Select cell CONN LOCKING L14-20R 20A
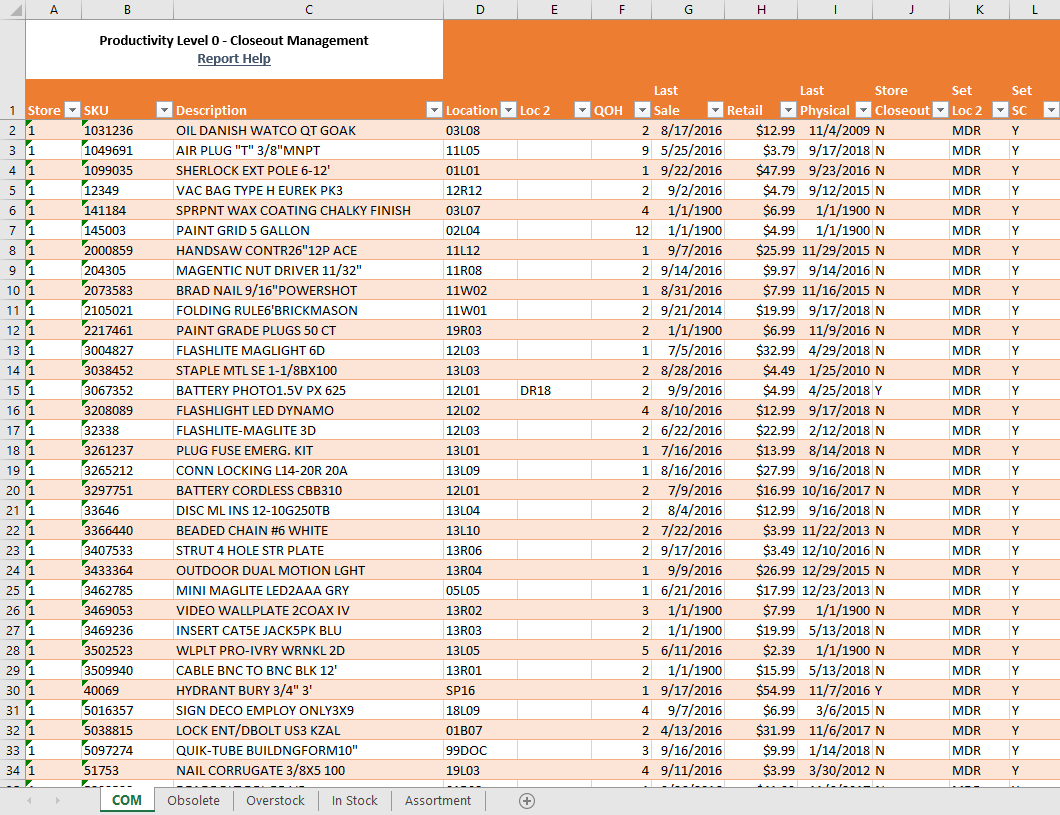The width and height of the screenshot is (1060, 815). (308, 470)
